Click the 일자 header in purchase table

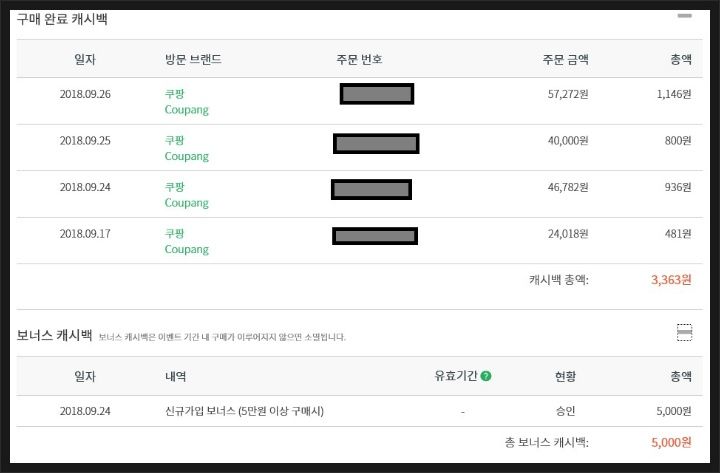click(85, 59)
